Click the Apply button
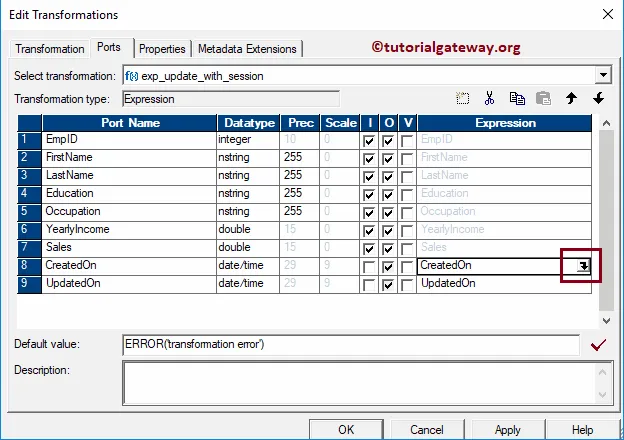The height and width of the screenshot is (440, 624). (x=507, y=429)
